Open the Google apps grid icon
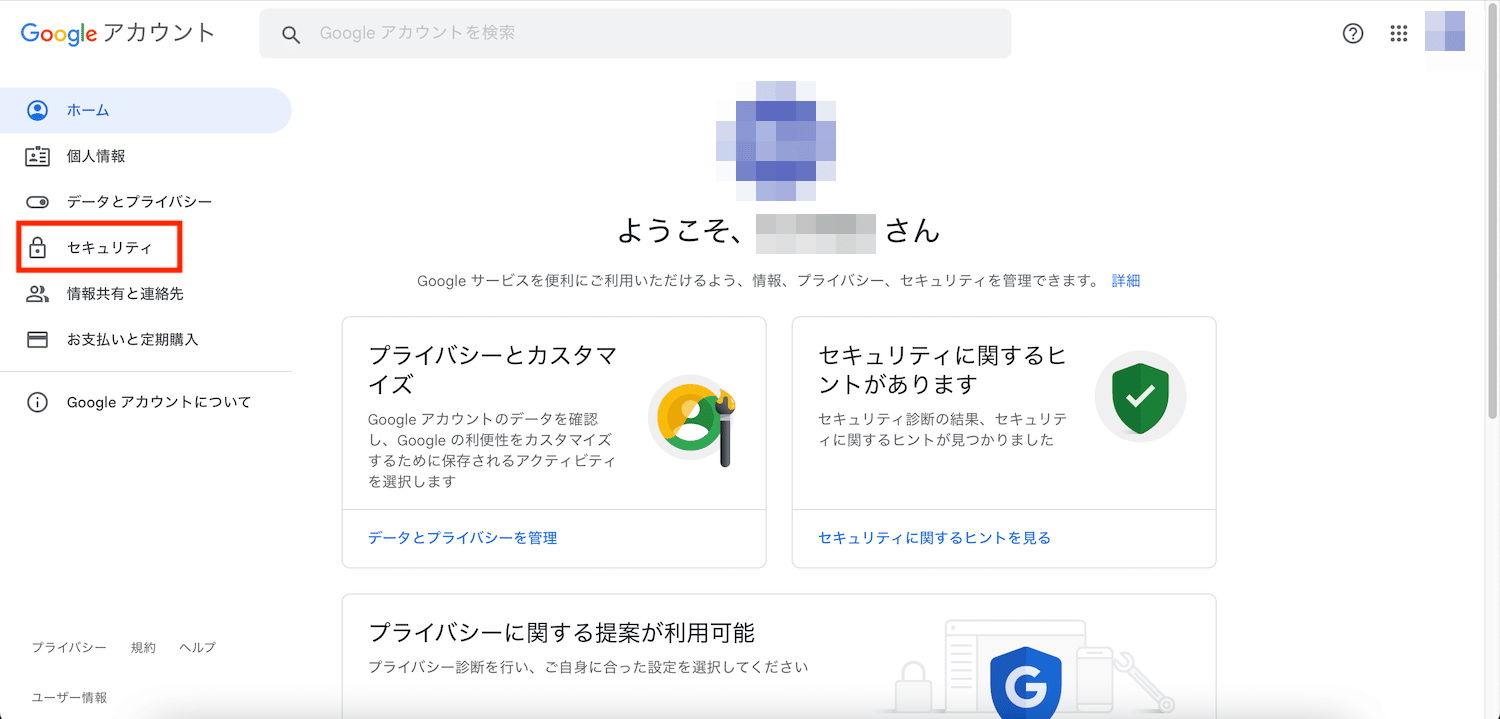This screenshot has height=719, width=1500. click(1399, 33)
